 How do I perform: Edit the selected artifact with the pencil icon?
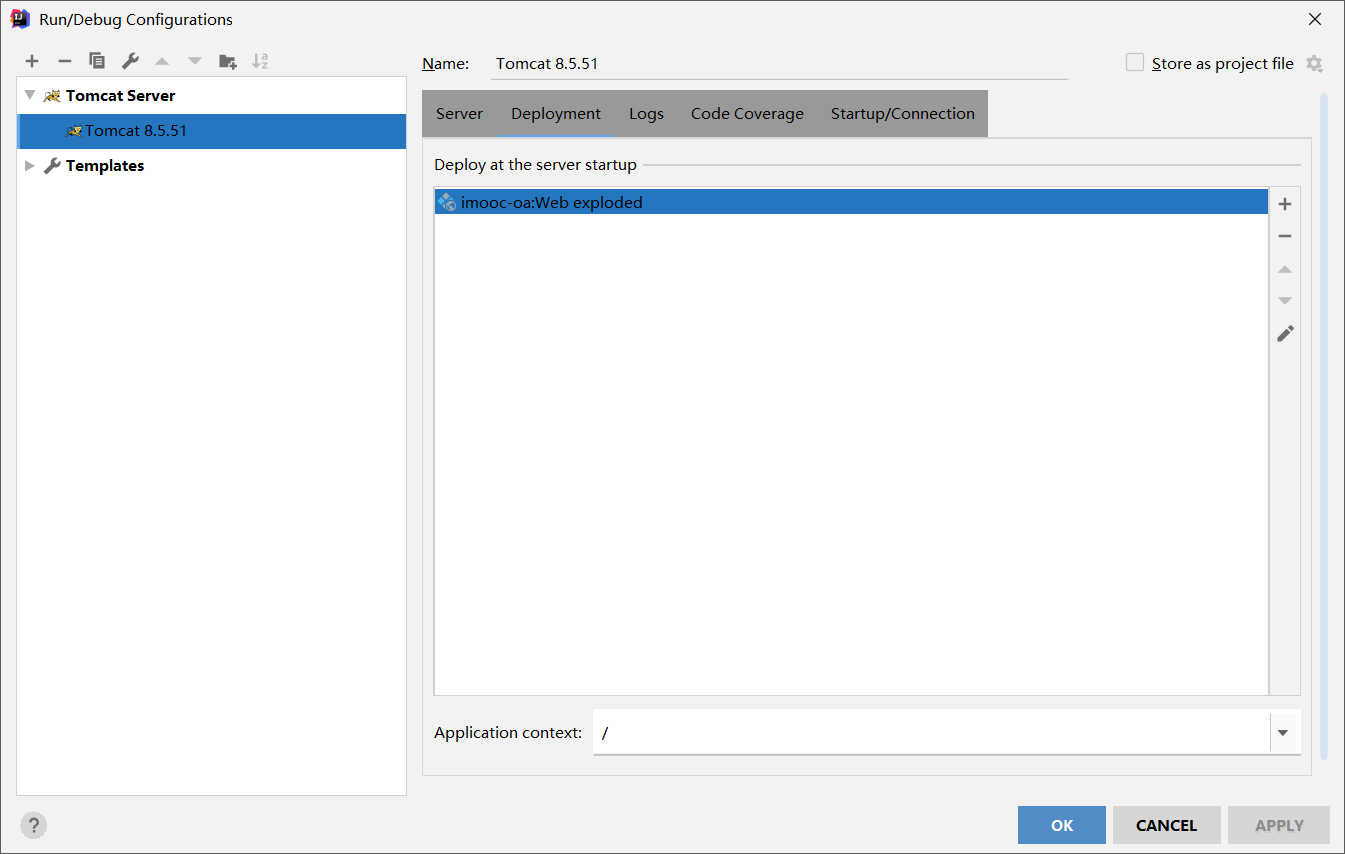coord(1285,334)
